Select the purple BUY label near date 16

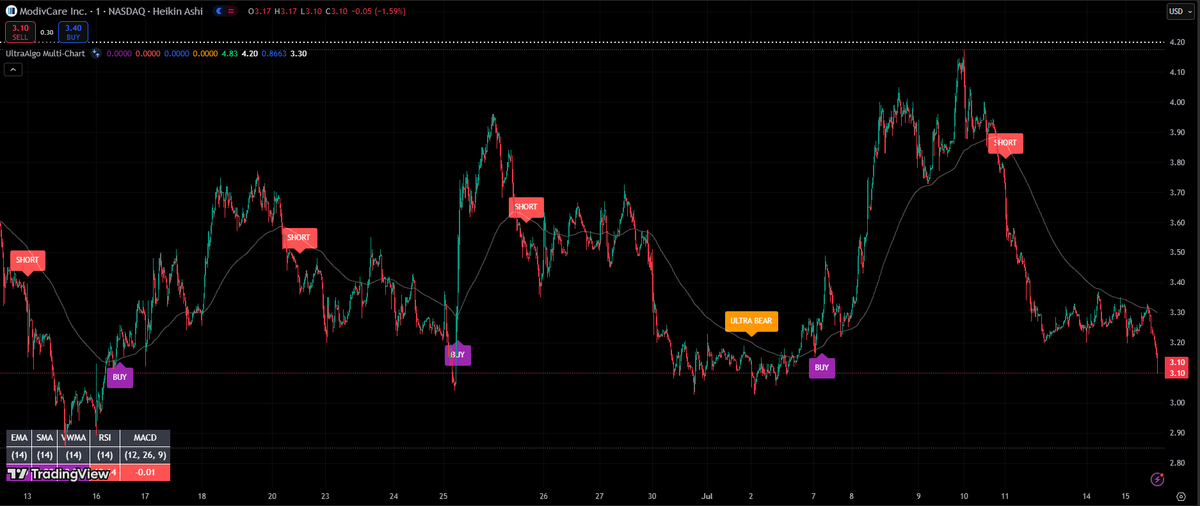(x=120, y=378)
